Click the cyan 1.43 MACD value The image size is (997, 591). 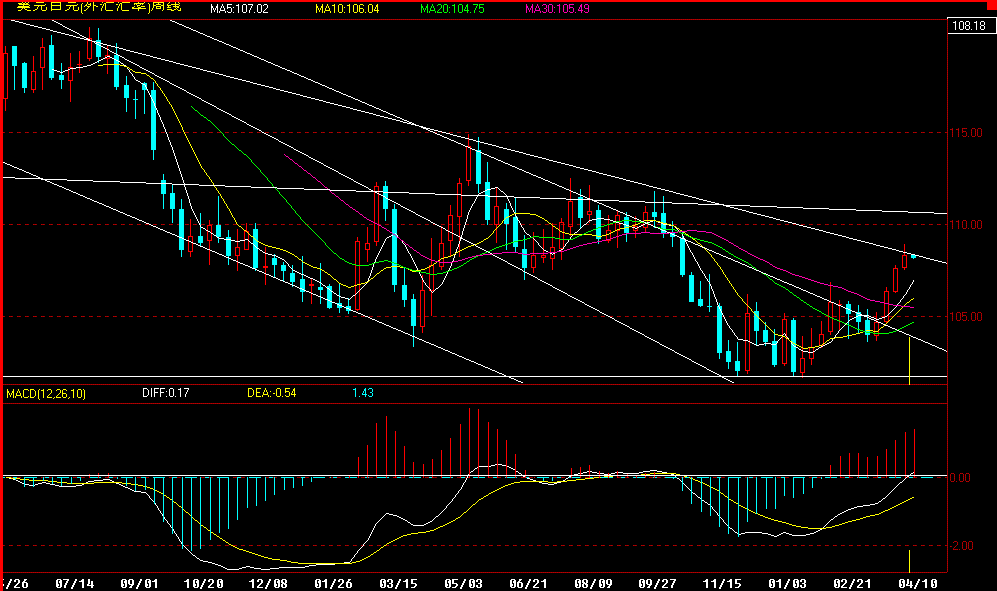coord(362,394)
